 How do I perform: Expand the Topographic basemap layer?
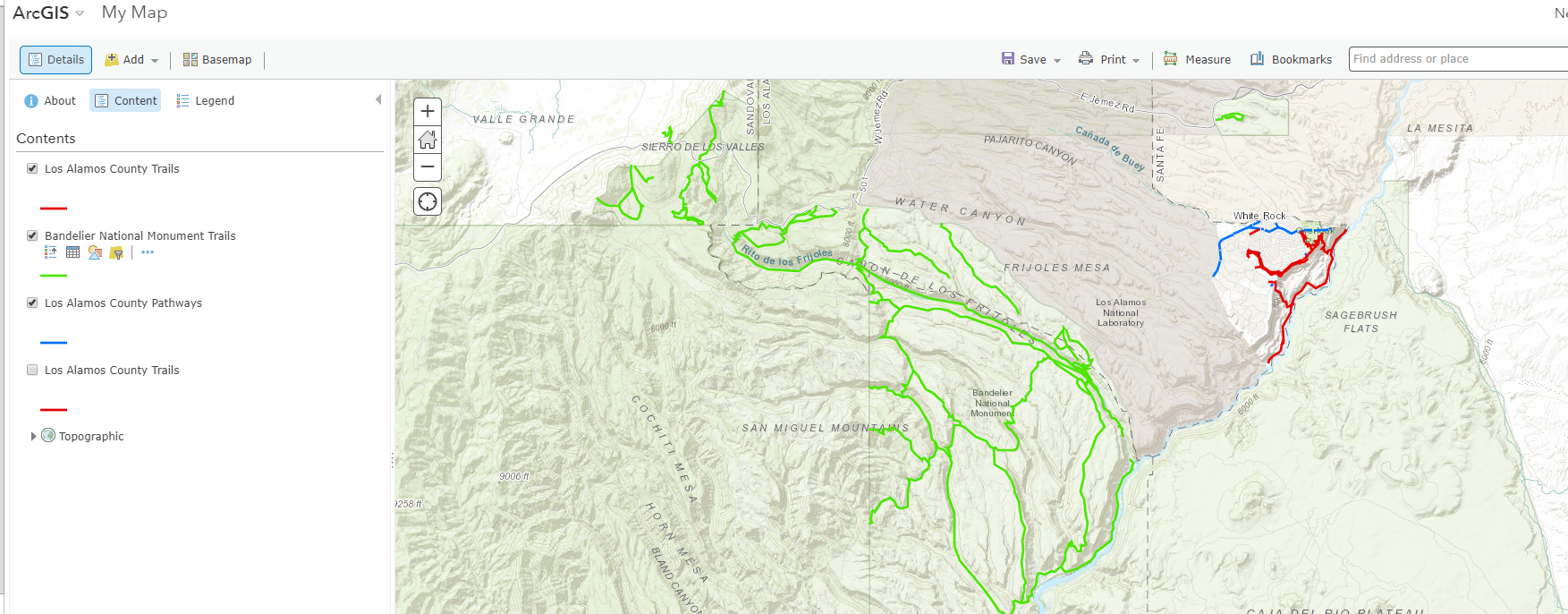34,436
